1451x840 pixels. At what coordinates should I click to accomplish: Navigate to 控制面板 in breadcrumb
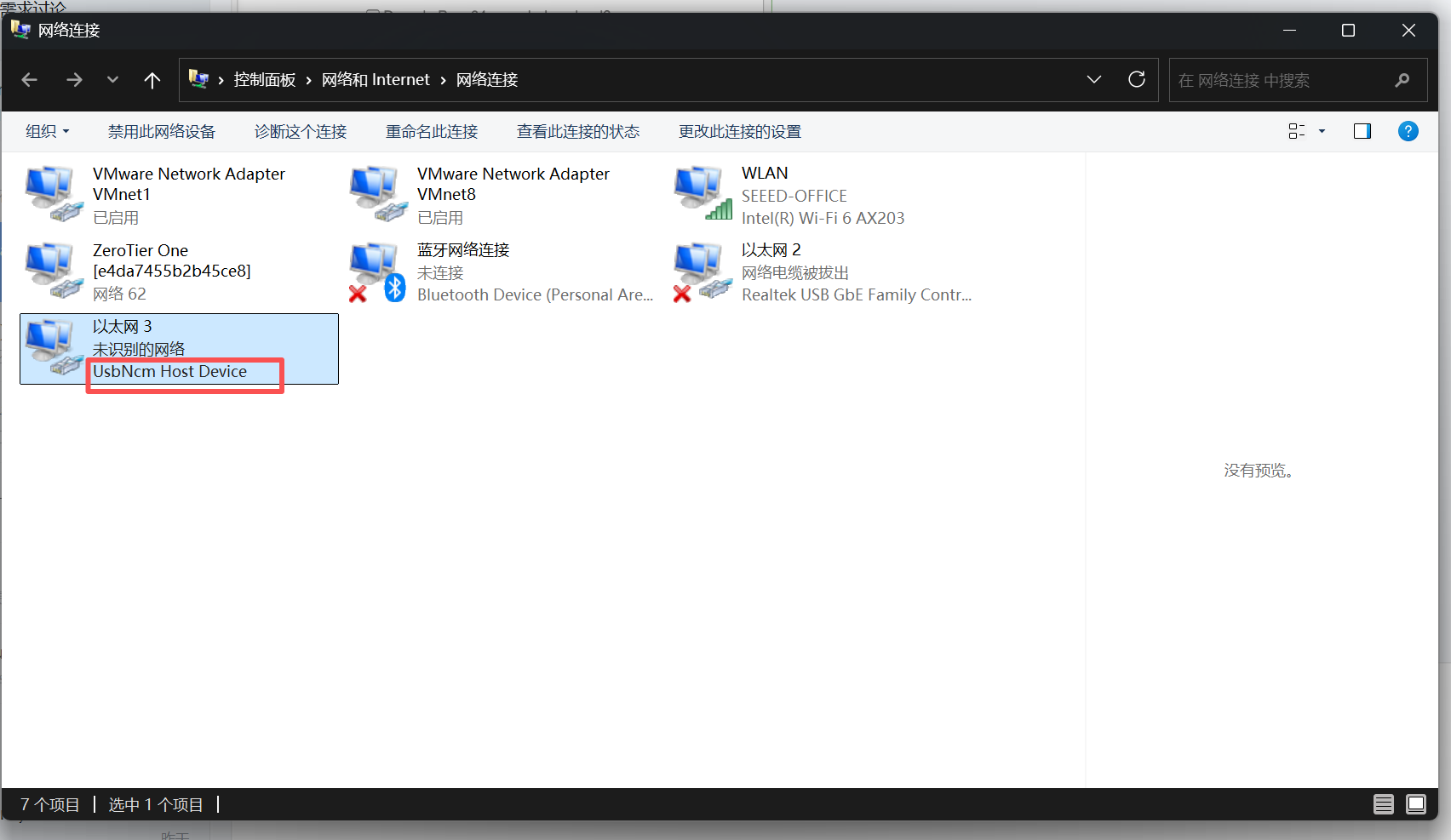[265, 80]
